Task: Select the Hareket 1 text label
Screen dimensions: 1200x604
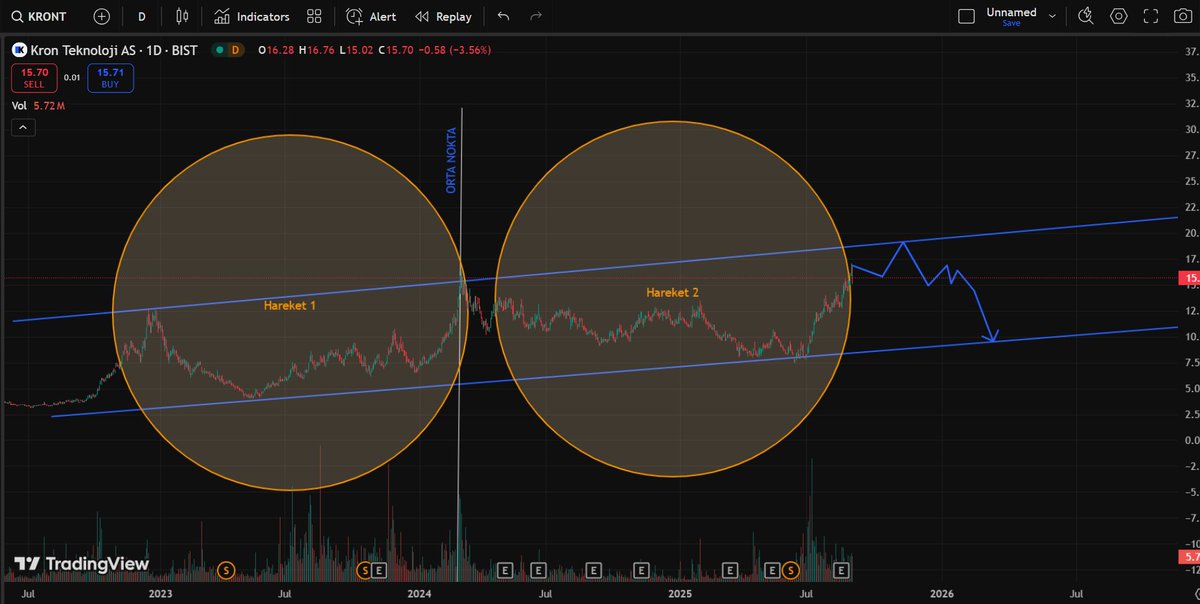Action: (289, 304)
